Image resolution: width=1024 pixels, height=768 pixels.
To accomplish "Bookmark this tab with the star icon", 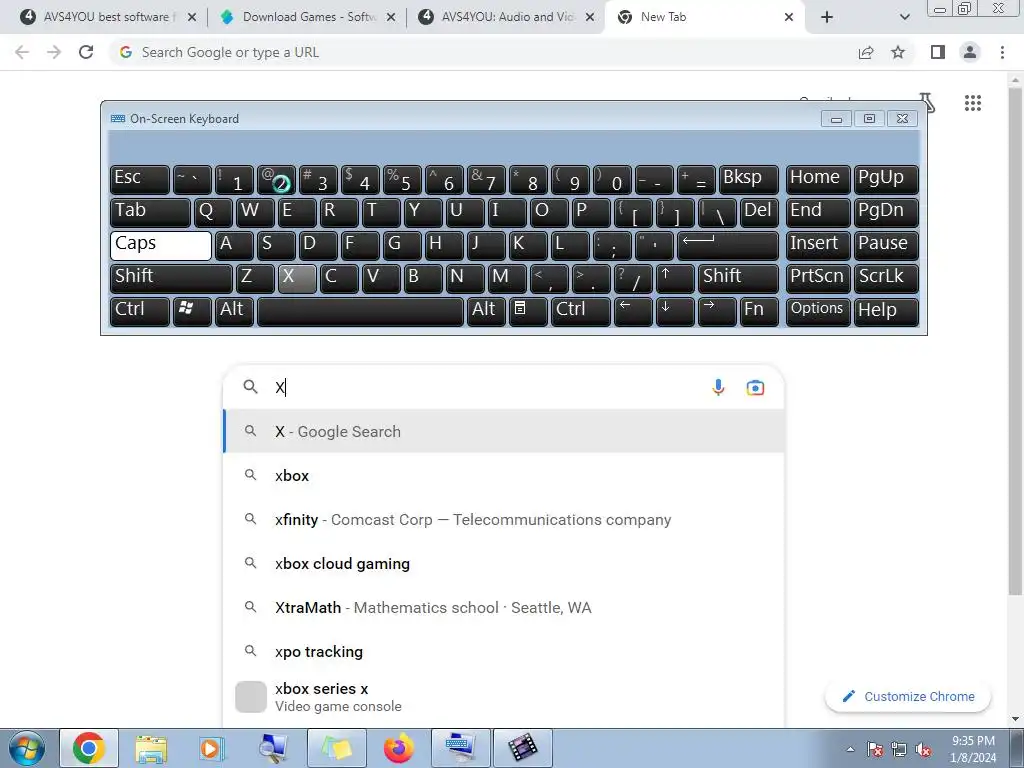I will 898,52.
